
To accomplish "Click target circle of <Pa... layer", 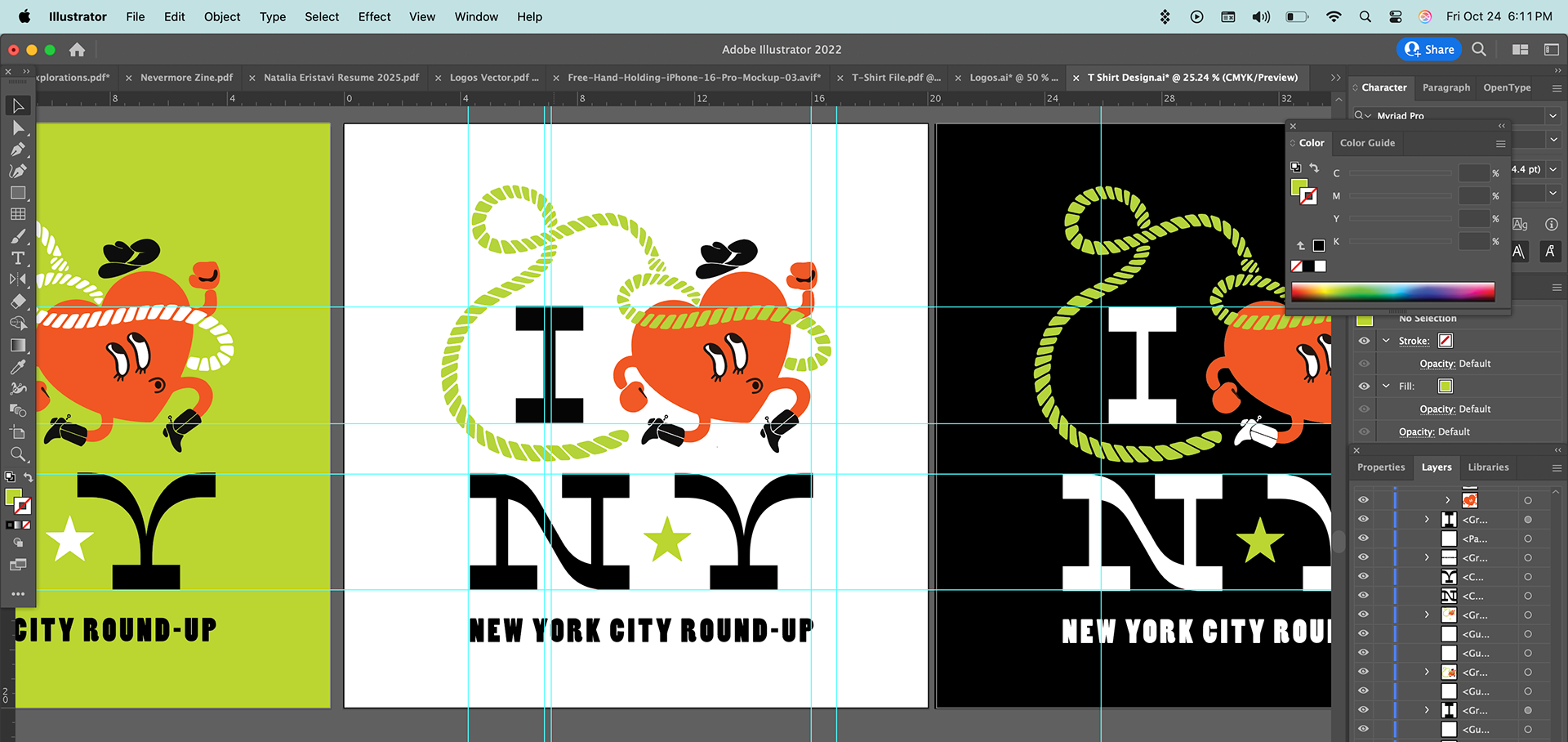I will click(x=1528, y=539).
